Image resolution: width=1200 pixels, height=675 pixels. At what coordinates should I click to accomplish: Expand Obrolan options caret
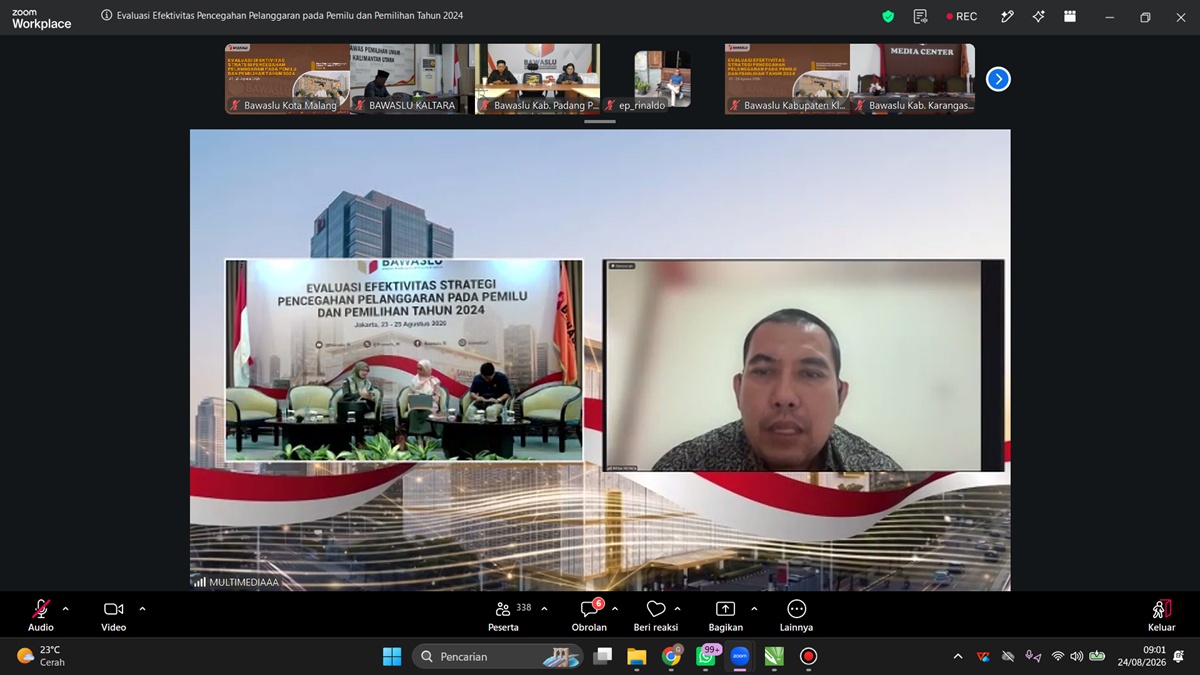point(614,608)
